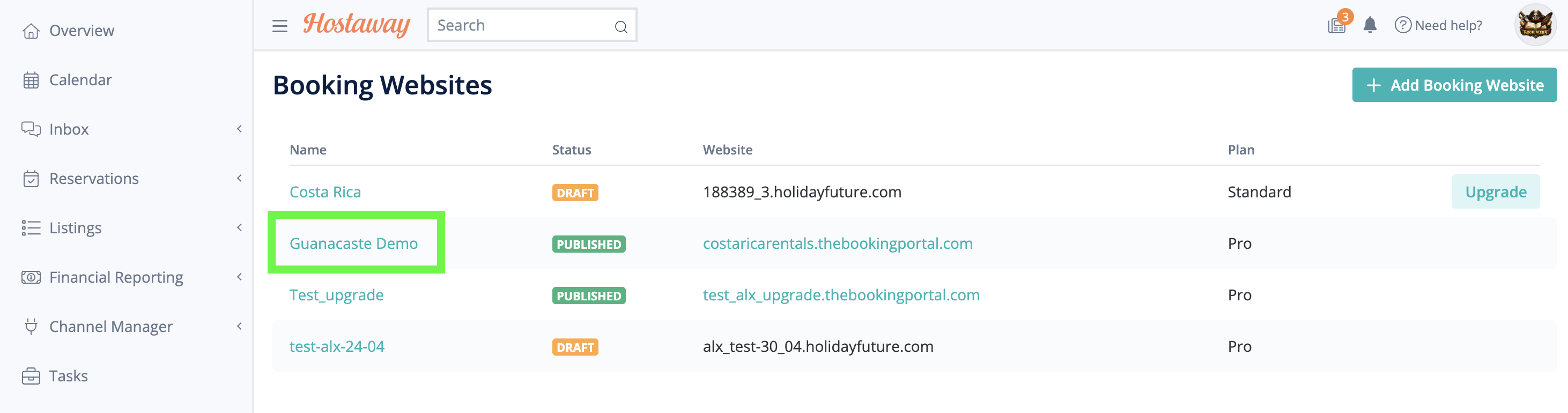Click the PUBLISHED badge for Guanacaste Demo

pos(589,244)
